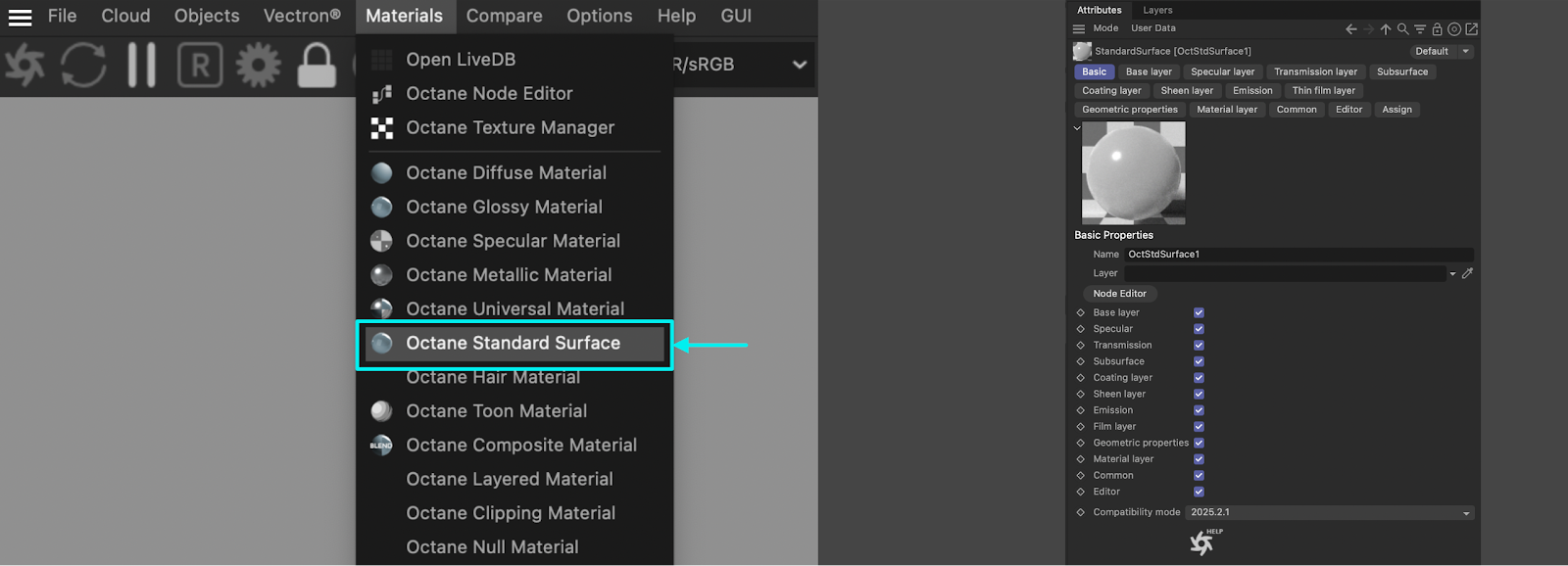The image size is (1568, 566).
Task: Uncheck the Specular checkbox
Action: click(x=1199, y=329)
